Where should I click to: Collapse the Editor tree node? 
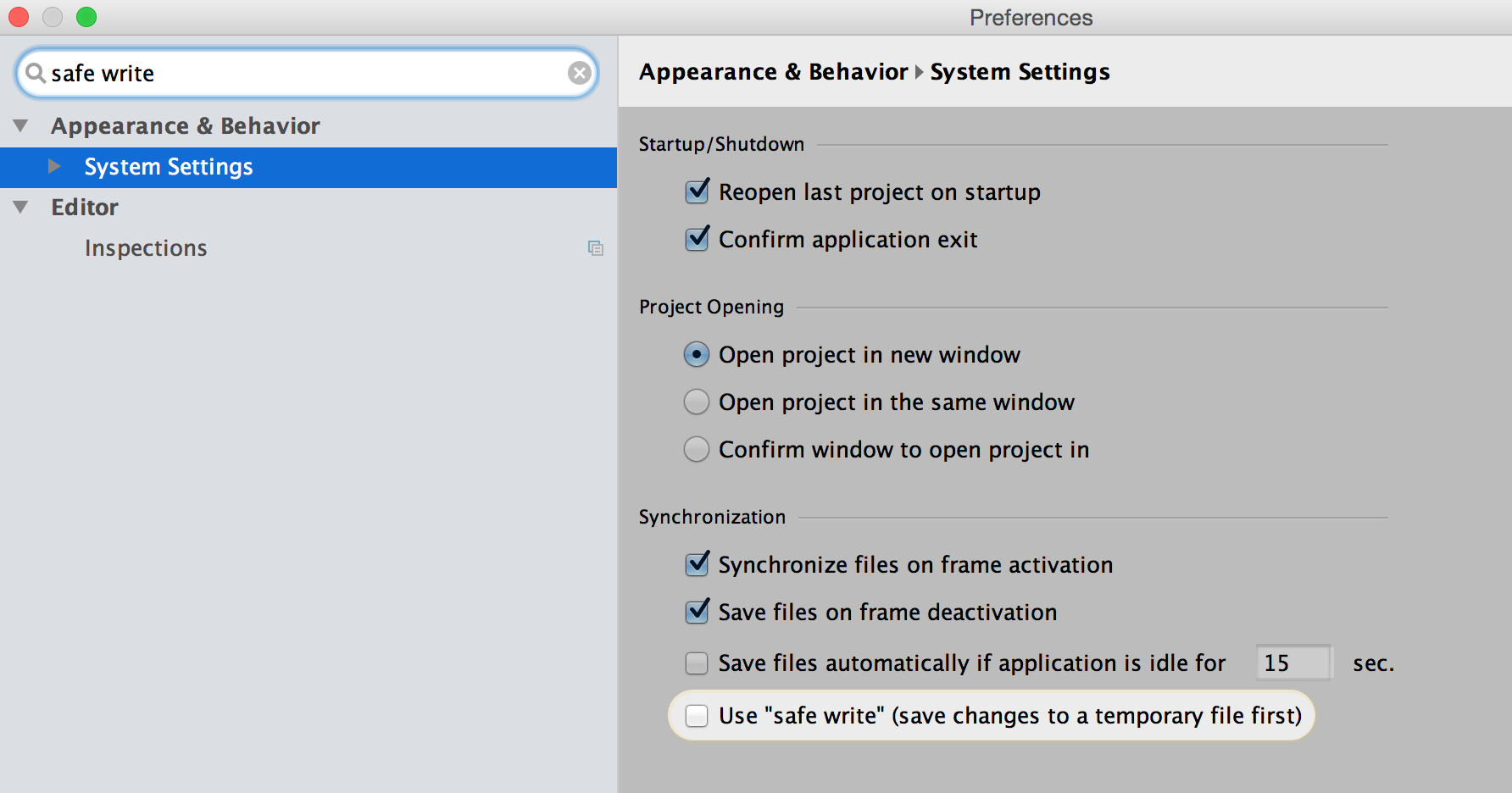21,208
